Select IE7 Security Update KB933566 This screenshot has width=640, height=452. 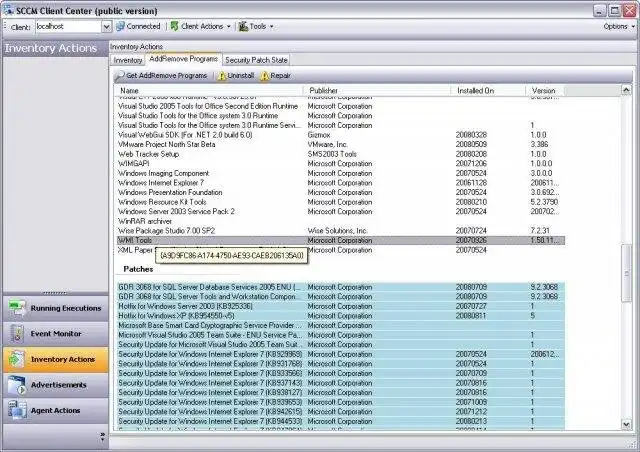pos(341,373)
